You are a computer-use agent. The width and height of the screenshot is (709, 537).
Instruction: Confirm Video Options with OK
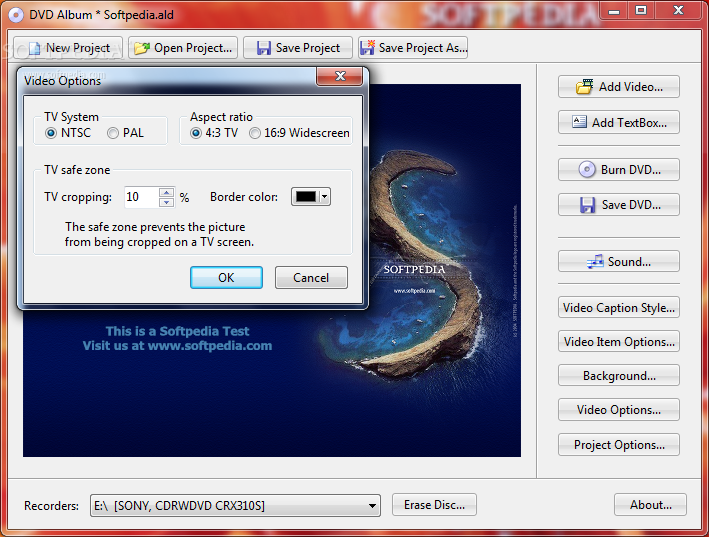coord(226,278)
